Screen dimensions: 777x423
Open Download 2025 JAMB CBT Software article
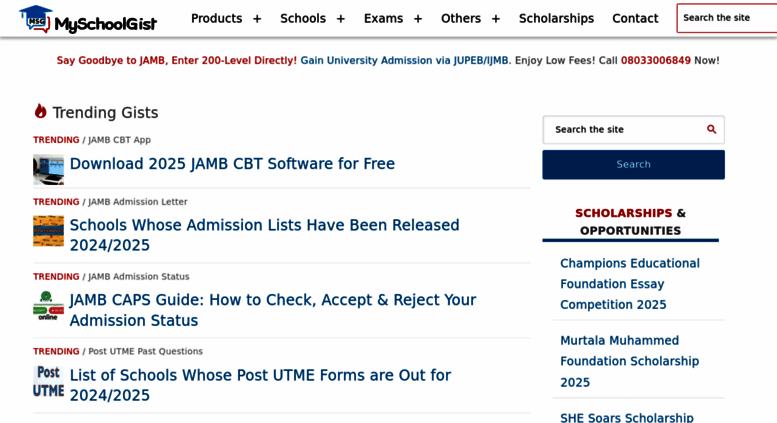click(232, 163)
